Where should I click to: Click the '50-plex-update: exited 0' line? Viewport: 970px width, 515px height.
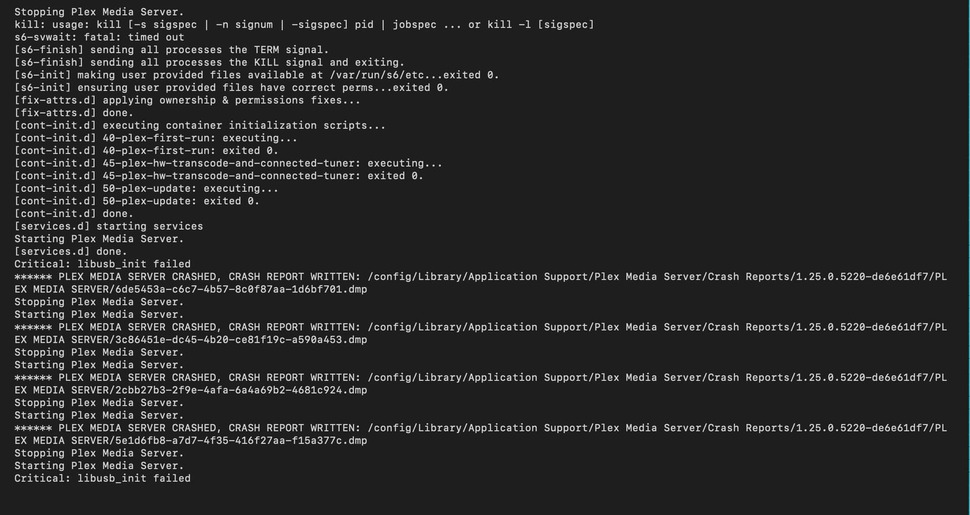(x=136, y=201)
